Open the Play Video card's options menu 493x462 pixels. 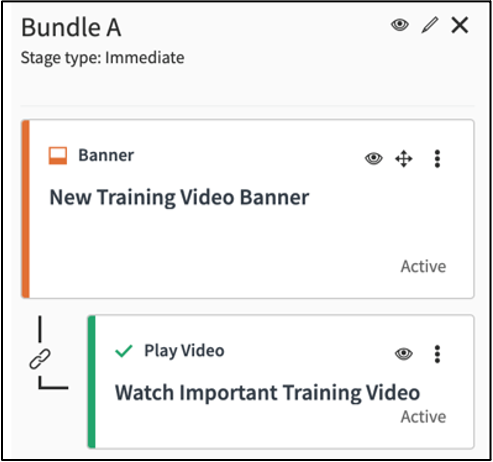(437, 354)
